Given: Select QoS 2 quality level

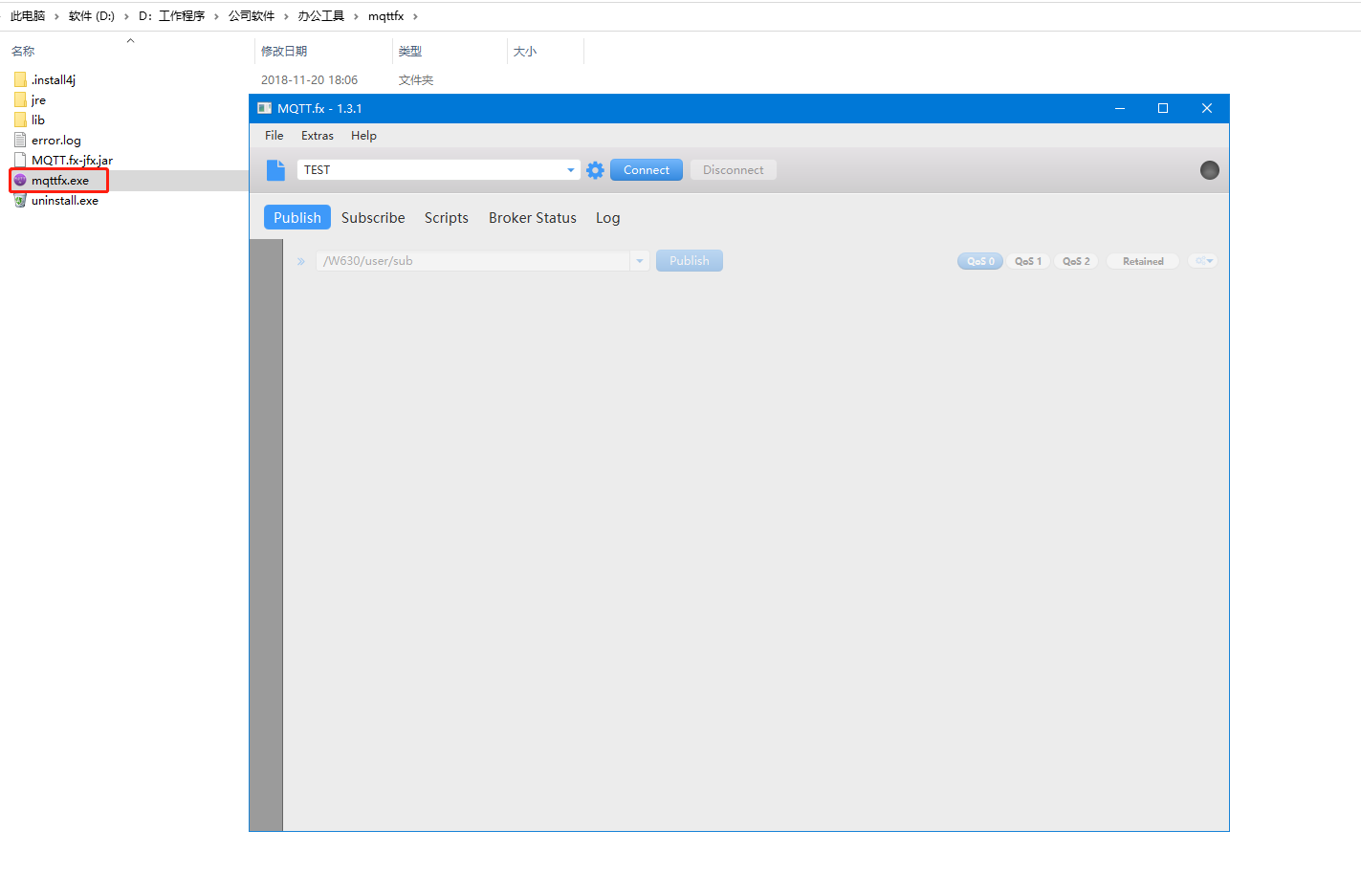Looking at the screenshot, I should pyautogui.click(x=1076, y=261).
